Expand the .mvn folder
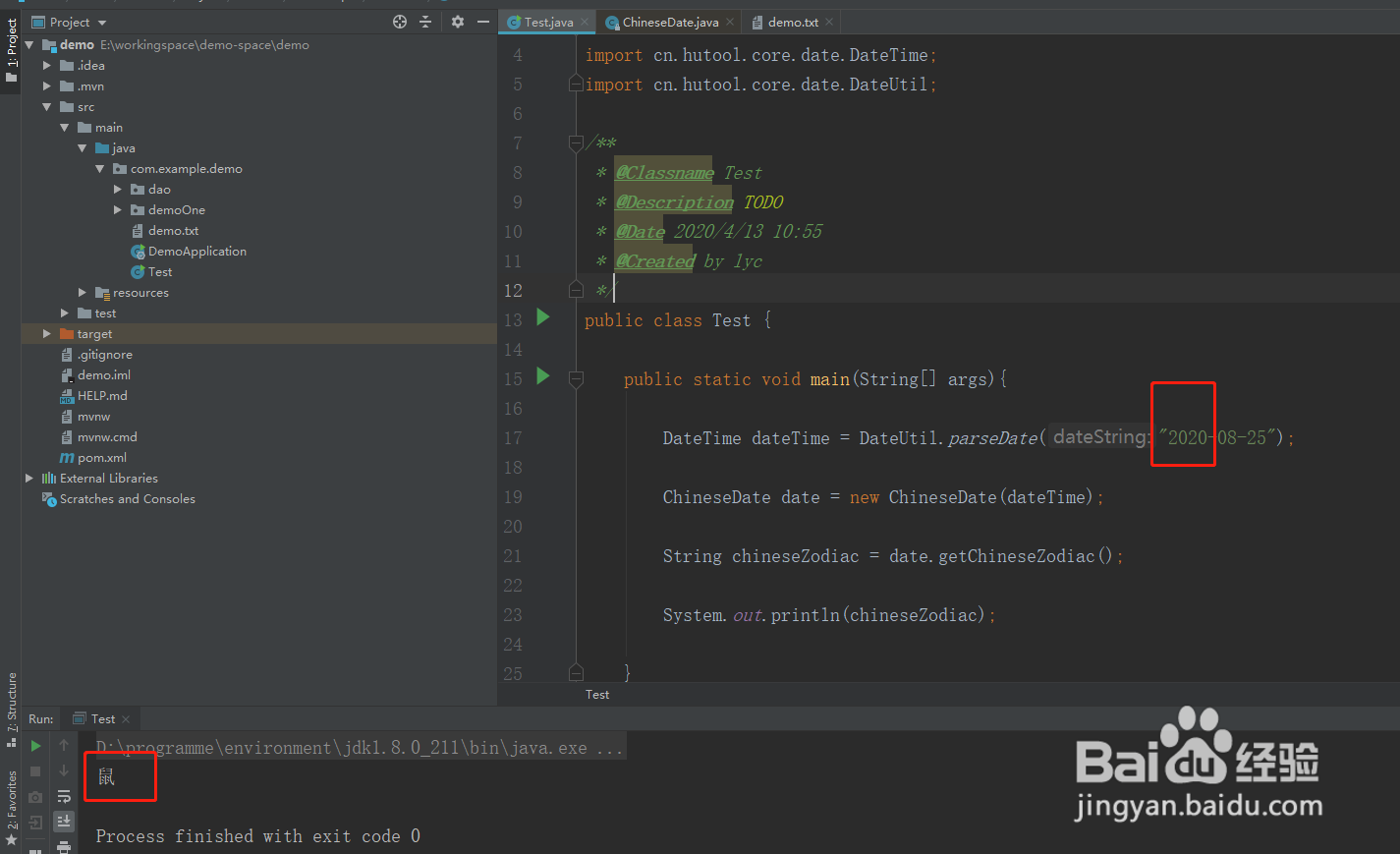1400x854 pixels. tap(47, 86)
